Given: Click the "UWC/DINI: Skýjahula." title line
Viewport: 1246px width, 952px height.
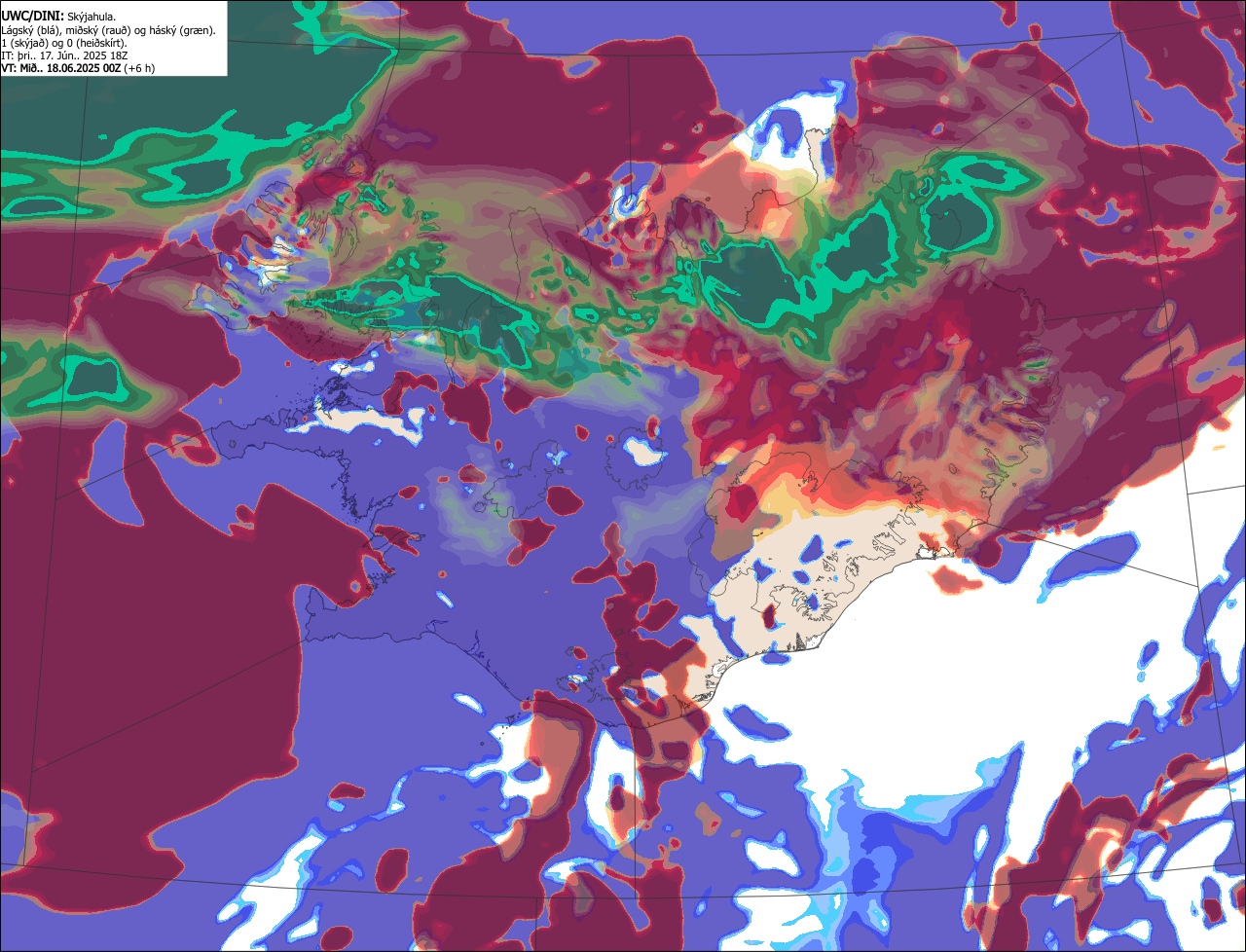Looking at the screenshot, I should click(x=59, y=17).
